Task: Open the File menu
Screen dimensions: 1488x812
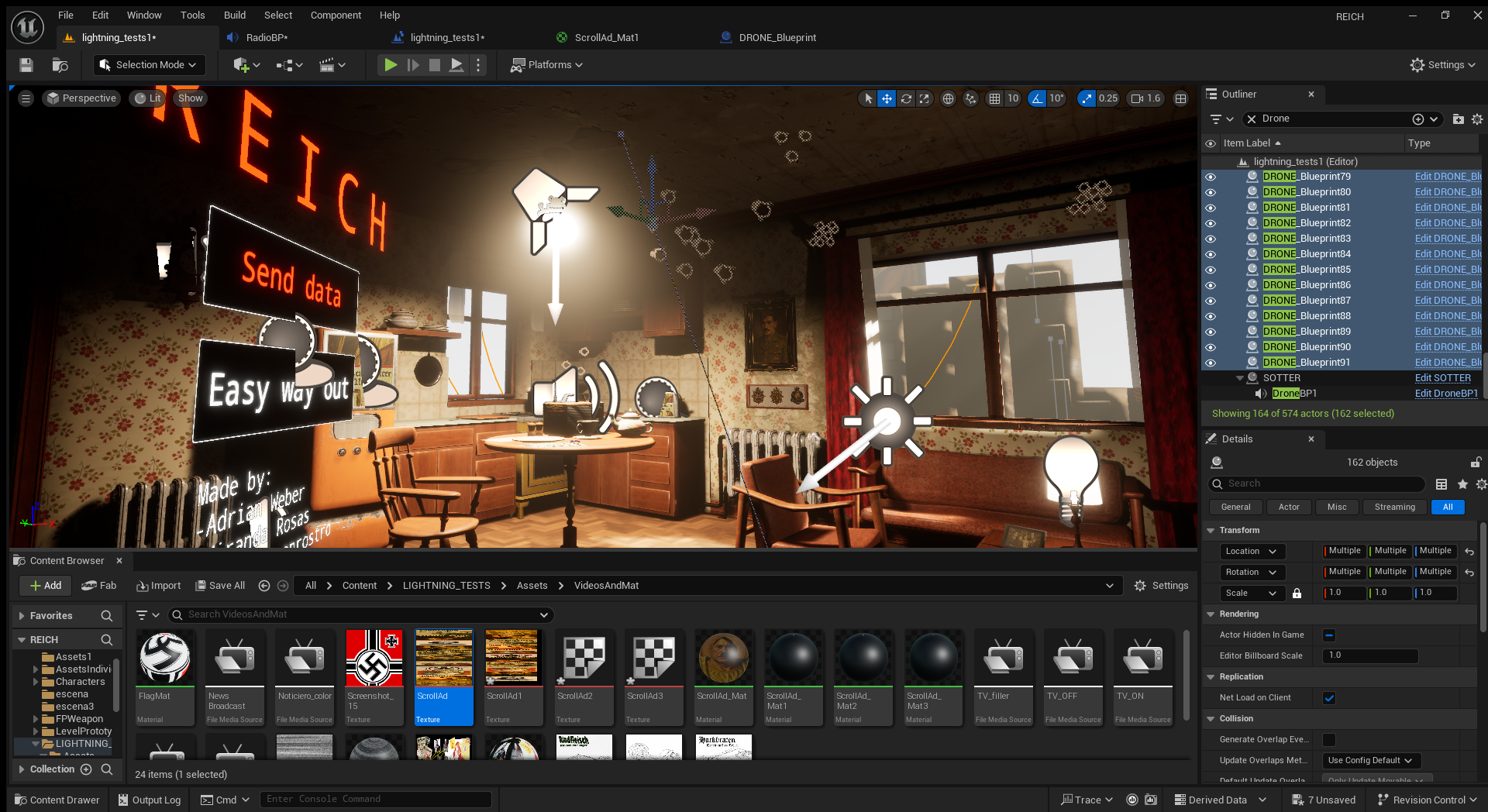Action: [66, 15]
